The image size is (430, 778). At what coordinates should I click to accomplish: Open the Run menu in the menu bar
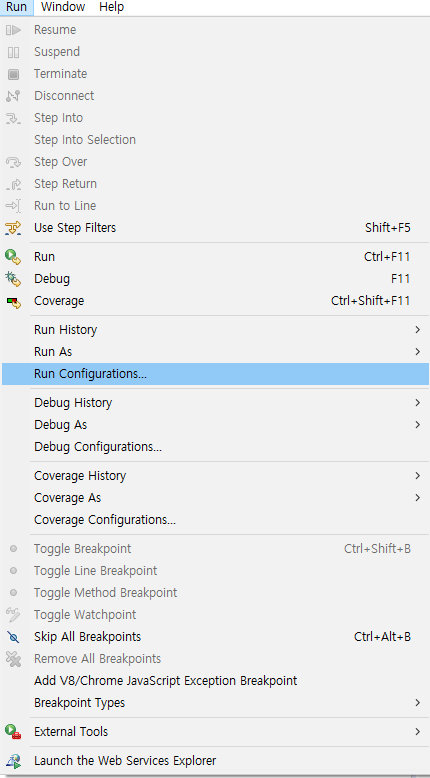(16, 7)
